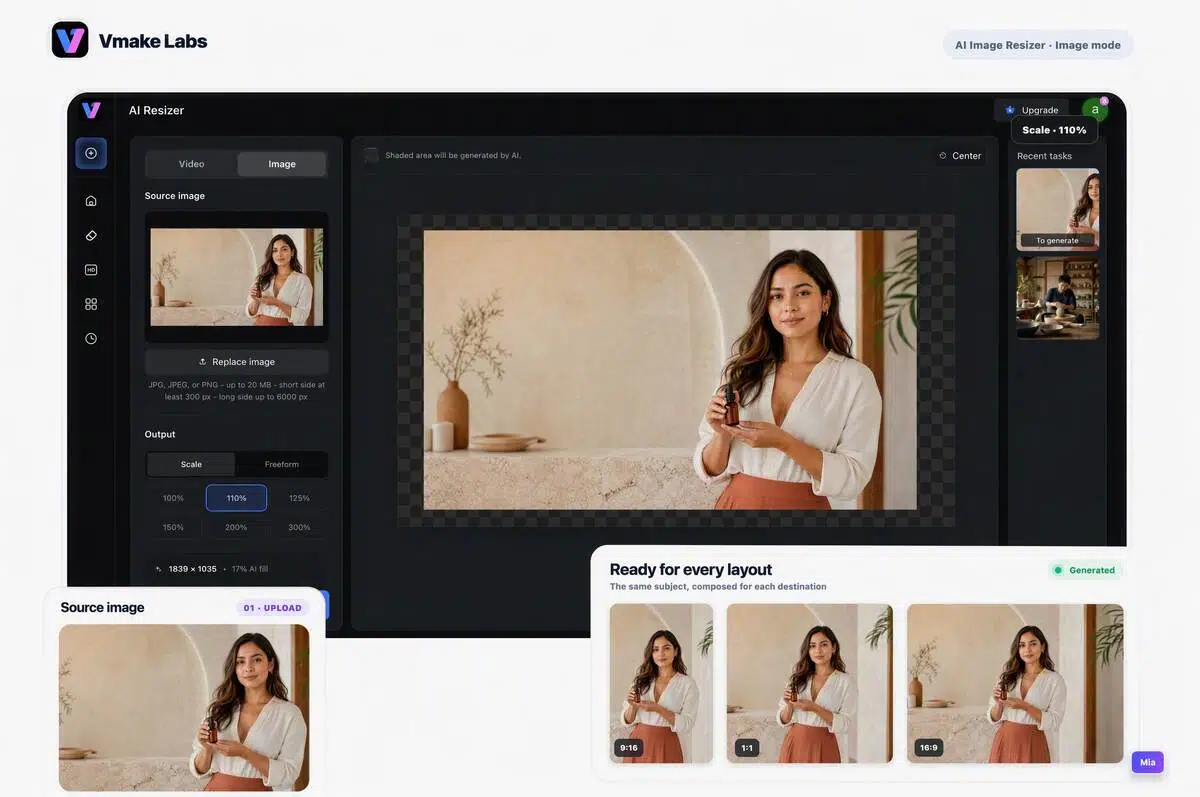1200x797 pixels.
Task: Click the Mia badge
Action: [1148, 762]
